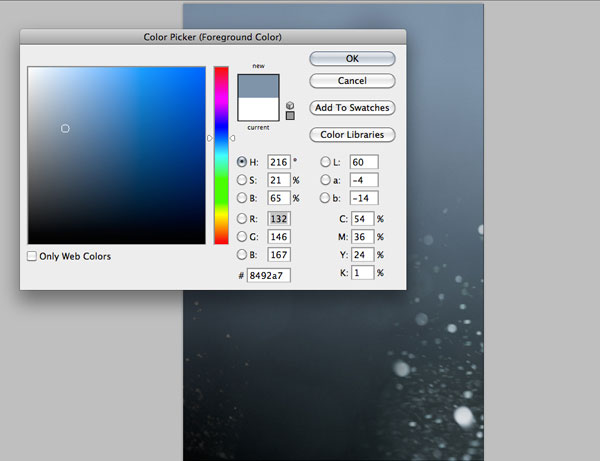Click the hue slider arrow handle

210,138
